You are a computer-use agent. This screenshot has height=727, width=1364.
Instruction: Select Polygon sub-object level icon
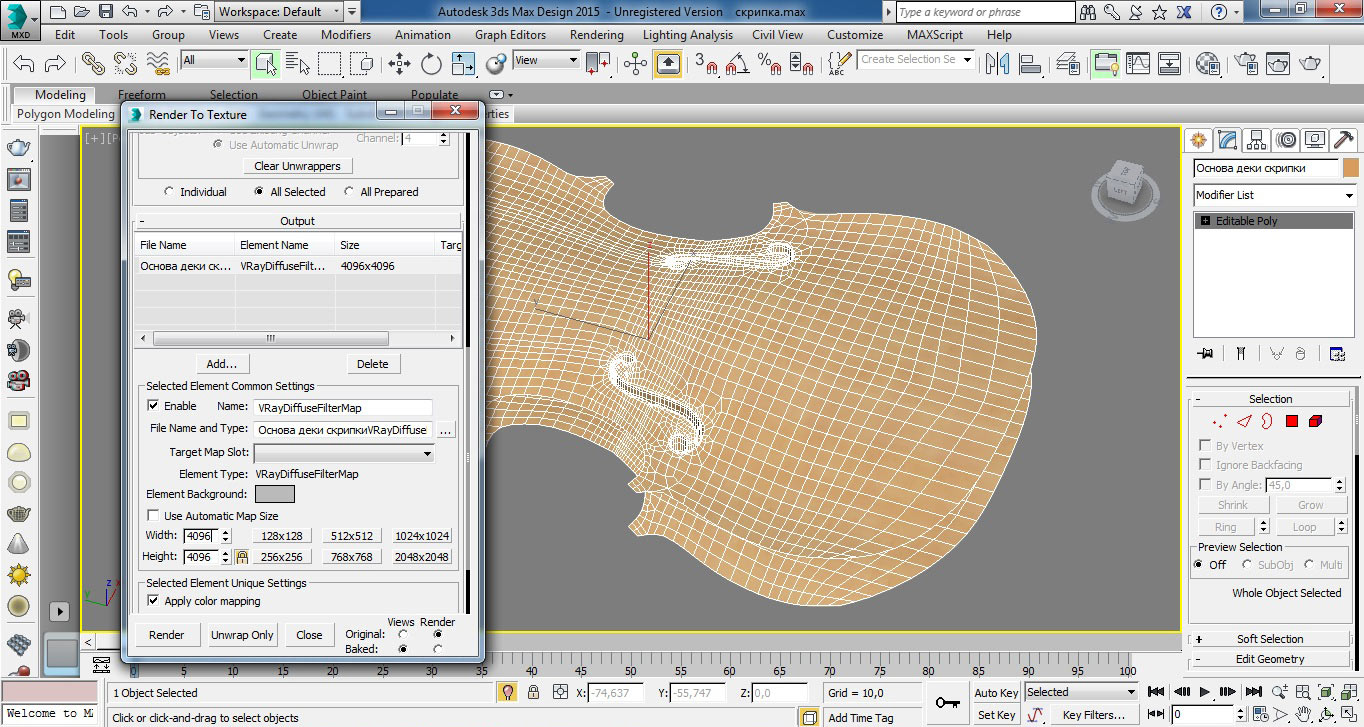1291,422
